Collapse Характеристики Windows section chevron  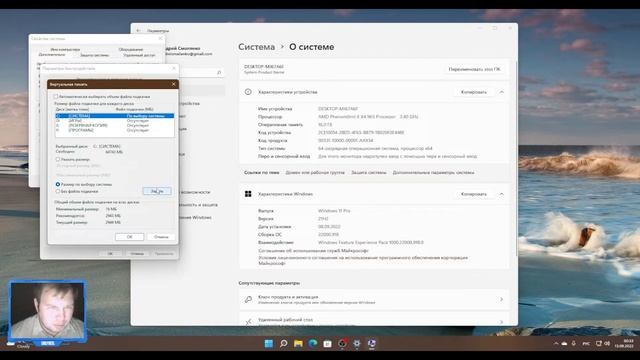coord(502,194)
